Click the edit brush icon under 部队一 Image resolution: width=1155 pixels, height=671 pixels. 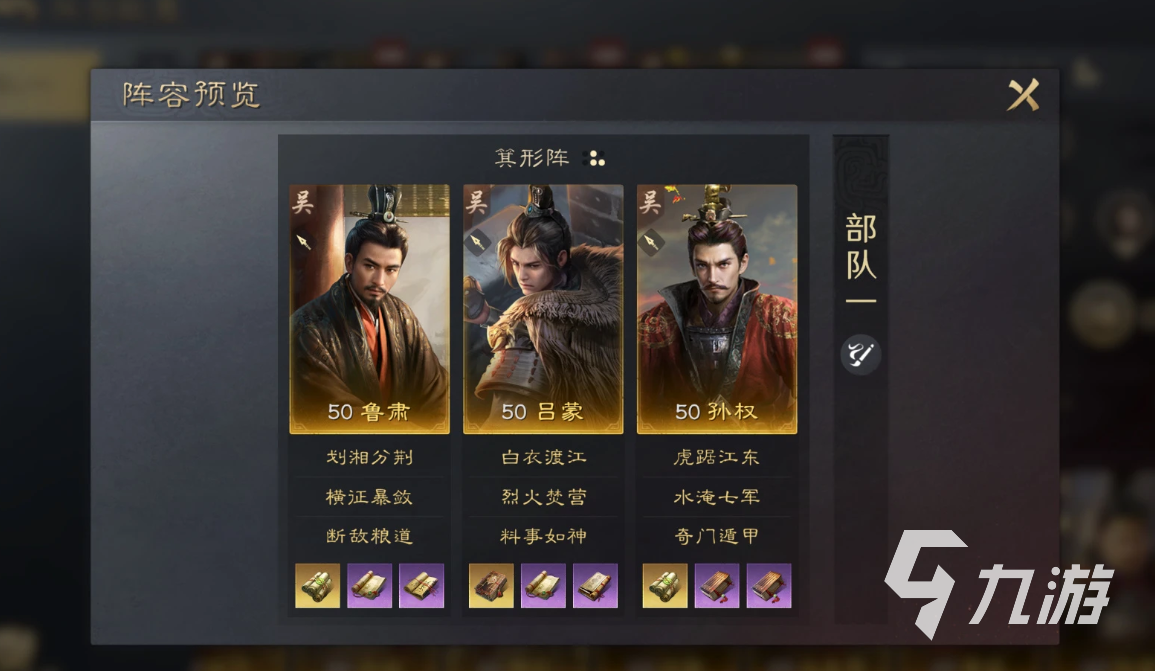tap(860, 354)
